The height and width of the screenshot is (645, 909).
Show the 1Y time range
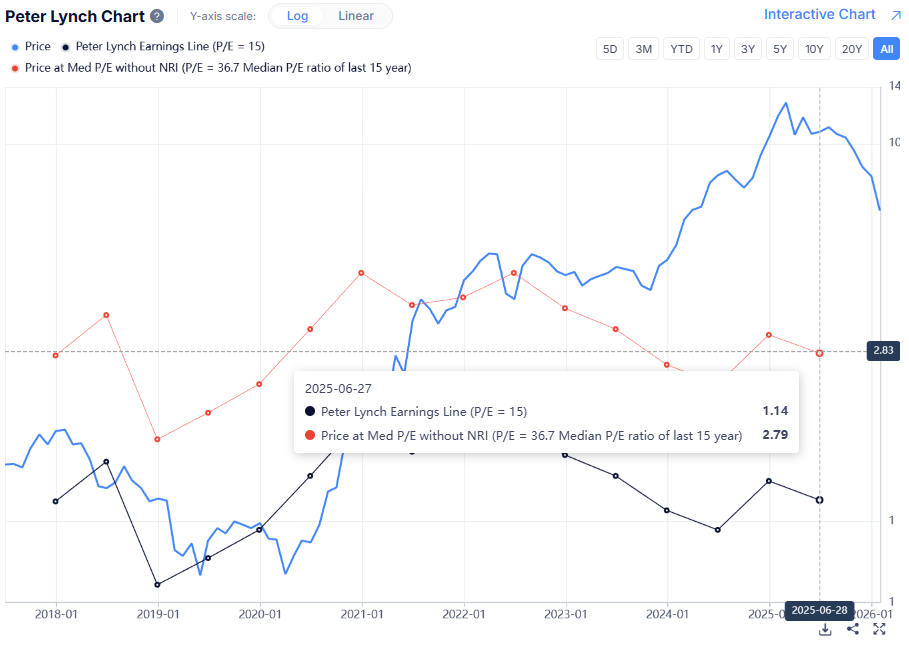(x=716, y=49)
